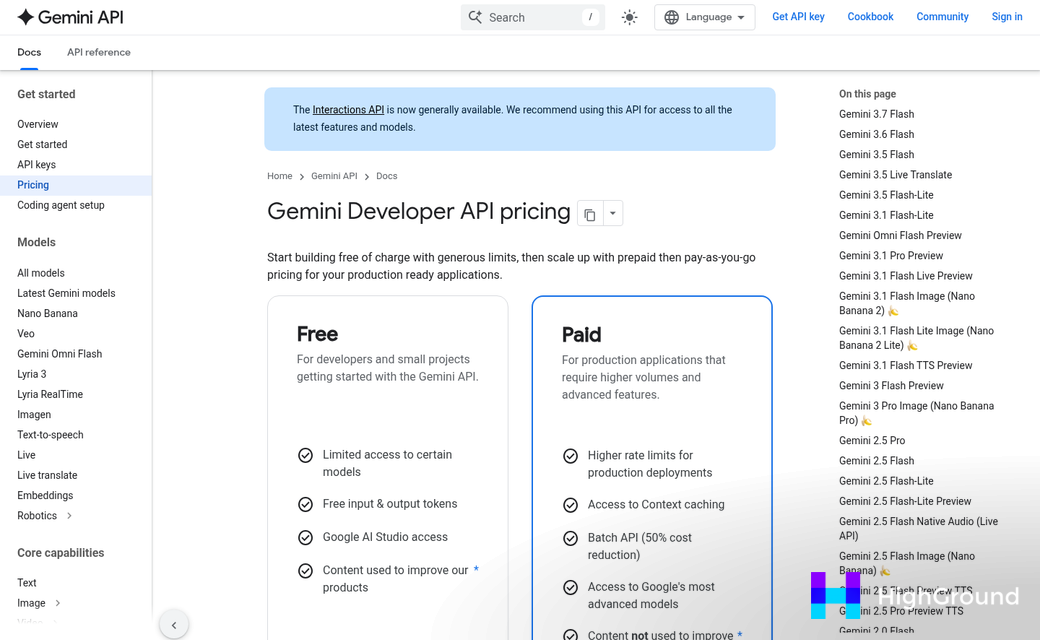Collapse sidebar with the chevron button
Image resolution: width=1040 pixels, height=640 pixels.
point(174,625)
